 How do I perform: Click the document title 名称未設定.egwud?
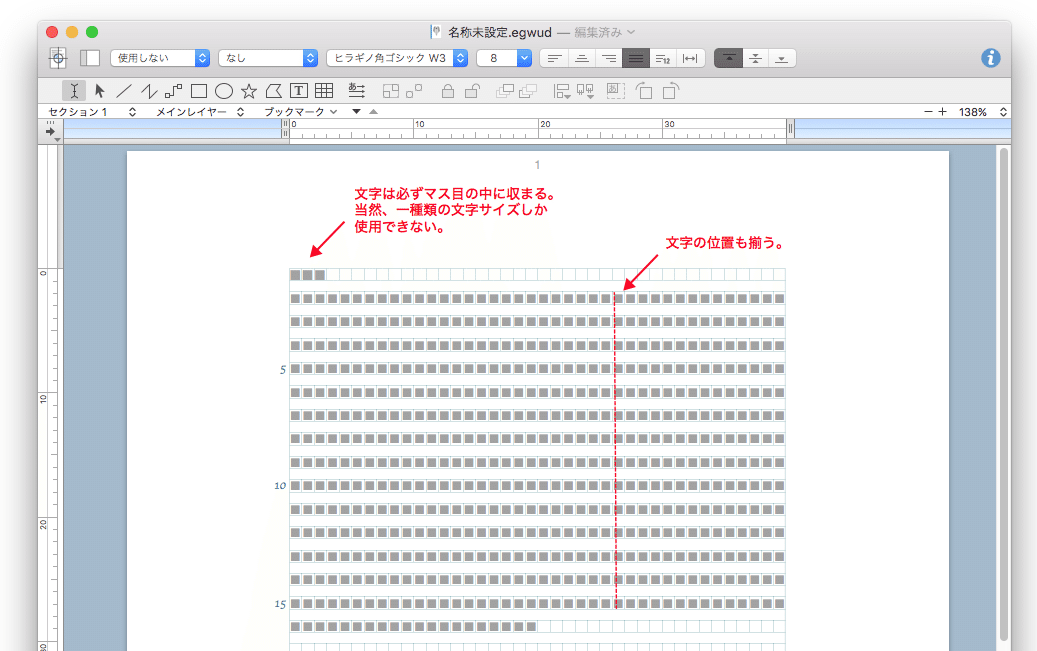pyautogui.click(x=500, y=32)
